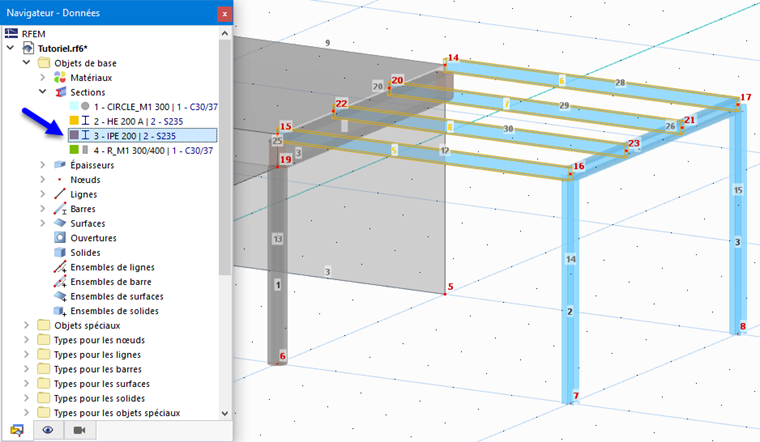Click node 17 in the model view
Screen dimensions: 760x442
tap(738, 104)
